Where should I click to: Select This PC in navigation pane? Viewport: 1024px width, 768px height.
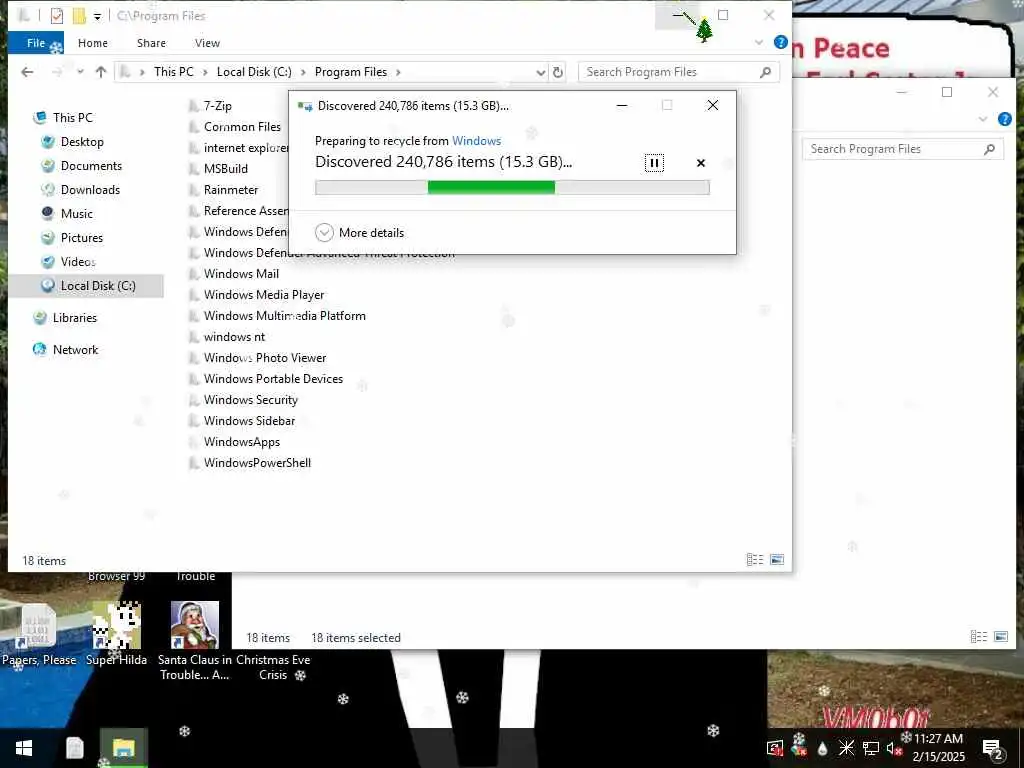point(72,118)
